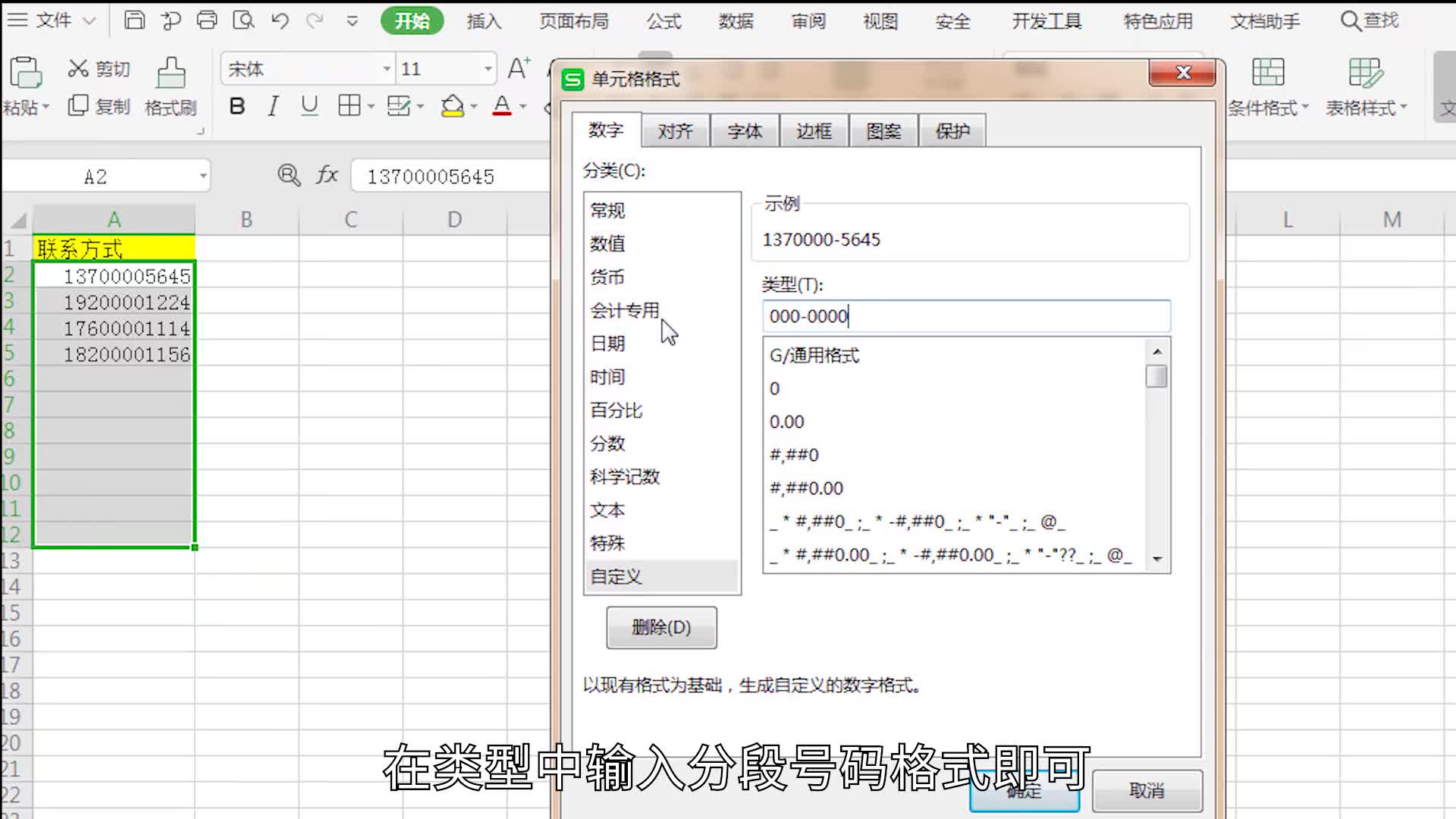The height and width of the screenshot is (819, 1456).
Task: Click the Paste clipboard icon
Action: [25, 73]
